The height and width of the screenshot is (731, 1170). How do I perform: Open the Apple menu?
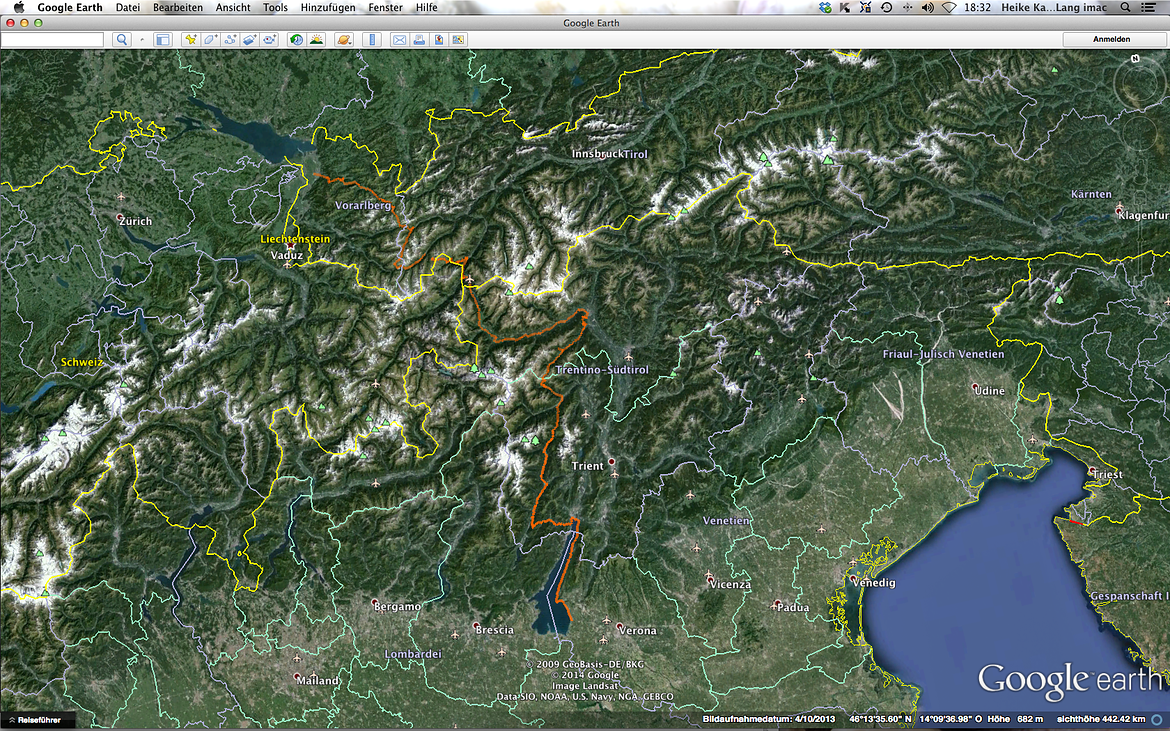pyautogui.click(x=19, y=7)
